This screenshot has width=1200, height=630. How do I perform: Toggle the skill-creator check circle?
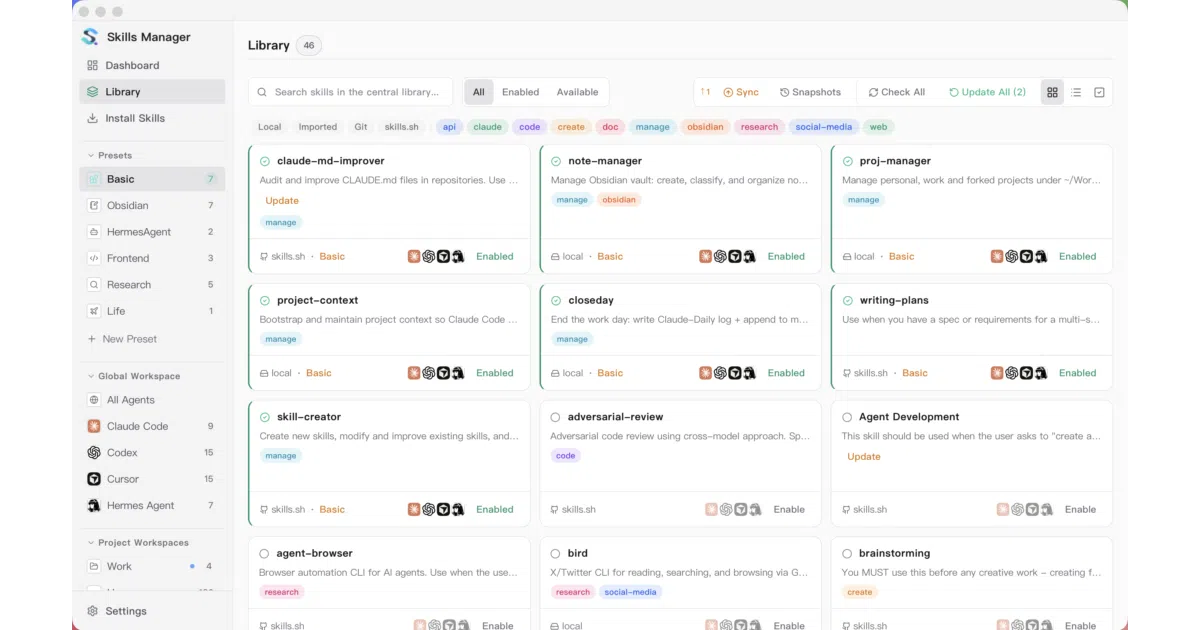265,417
